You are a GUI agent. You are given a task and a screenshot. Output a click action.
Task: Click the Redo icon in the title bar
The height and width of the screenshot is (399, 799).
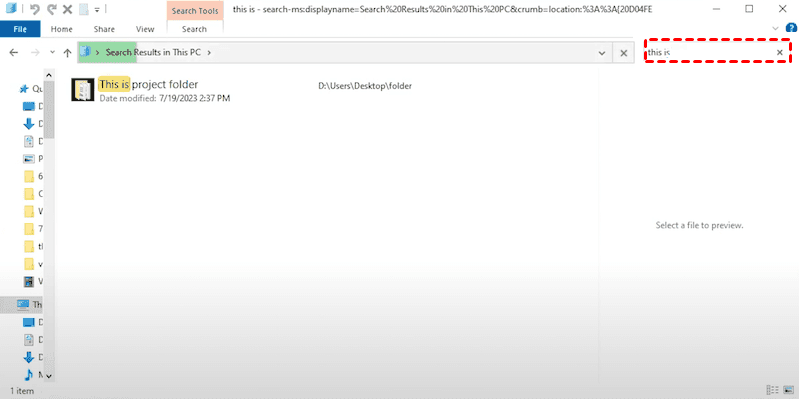point(51,9)
